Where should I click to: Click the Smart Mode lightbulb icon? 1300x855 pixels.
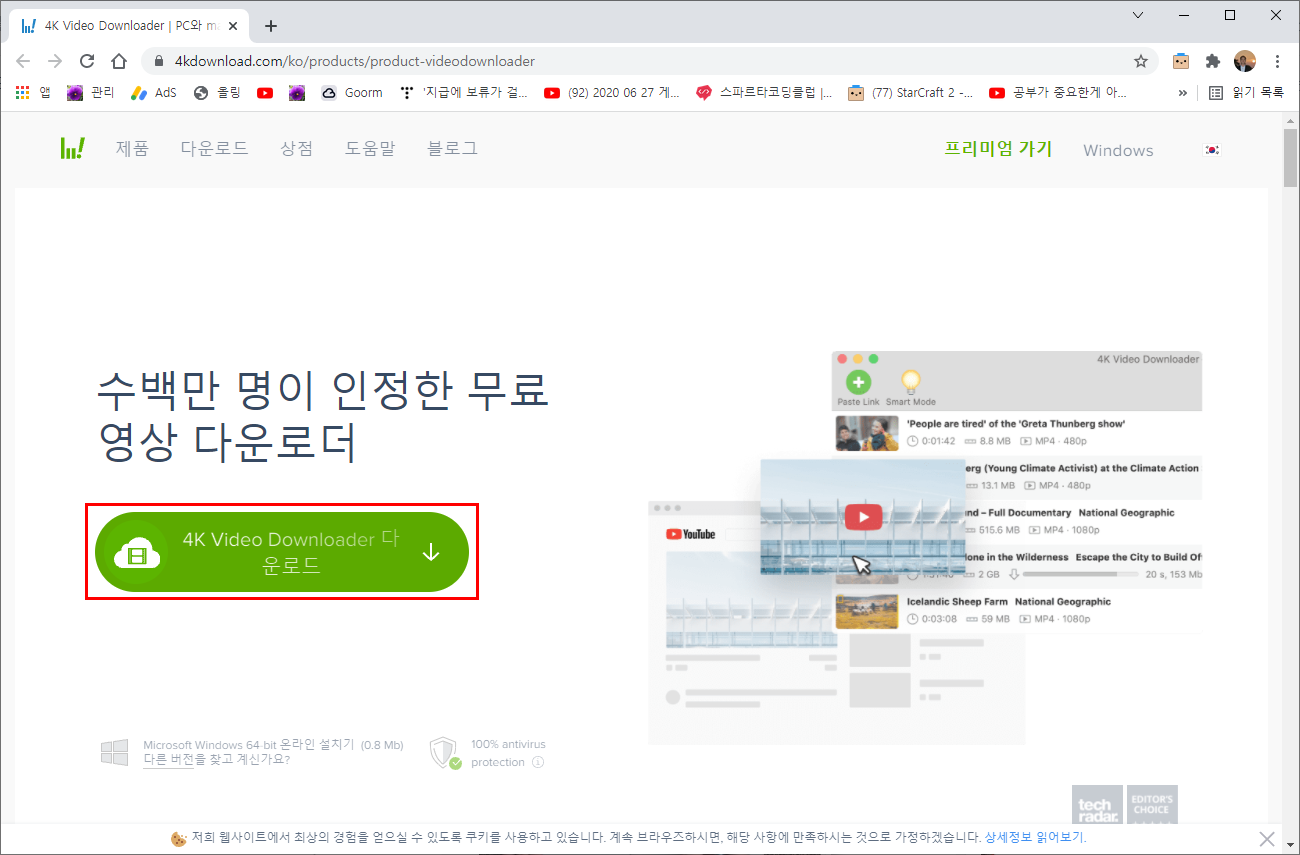(x=910, y=381)
